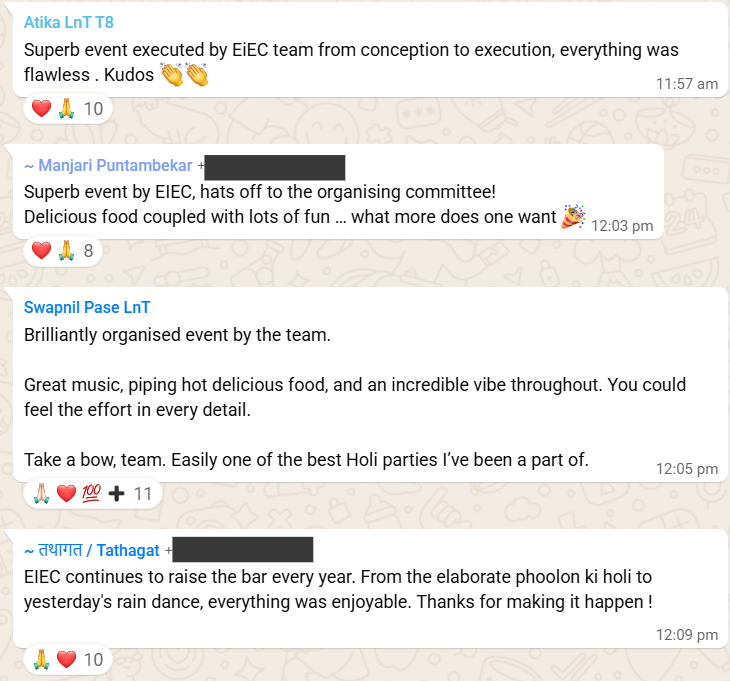Click the redacted phone number beside Manjari Puntambekar

(x=275, y=166)
